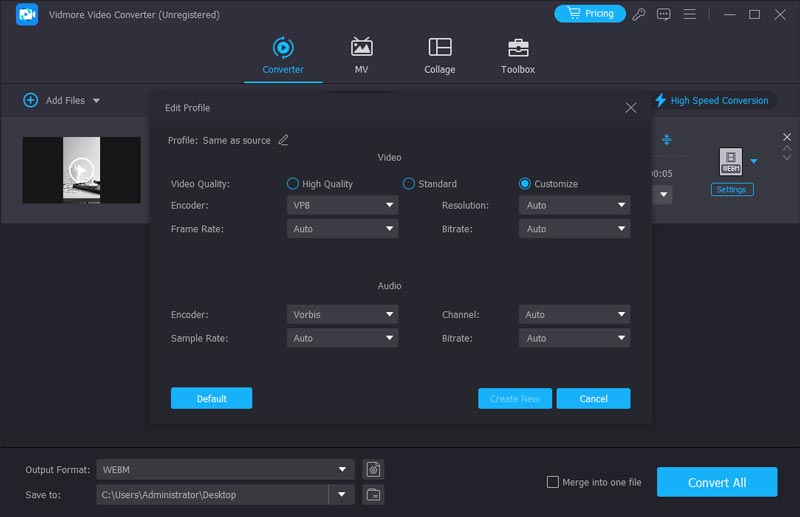This screenshot has height=517, width=800.
Task: Play the video thumbnail preview
Action: click(82, 171)
